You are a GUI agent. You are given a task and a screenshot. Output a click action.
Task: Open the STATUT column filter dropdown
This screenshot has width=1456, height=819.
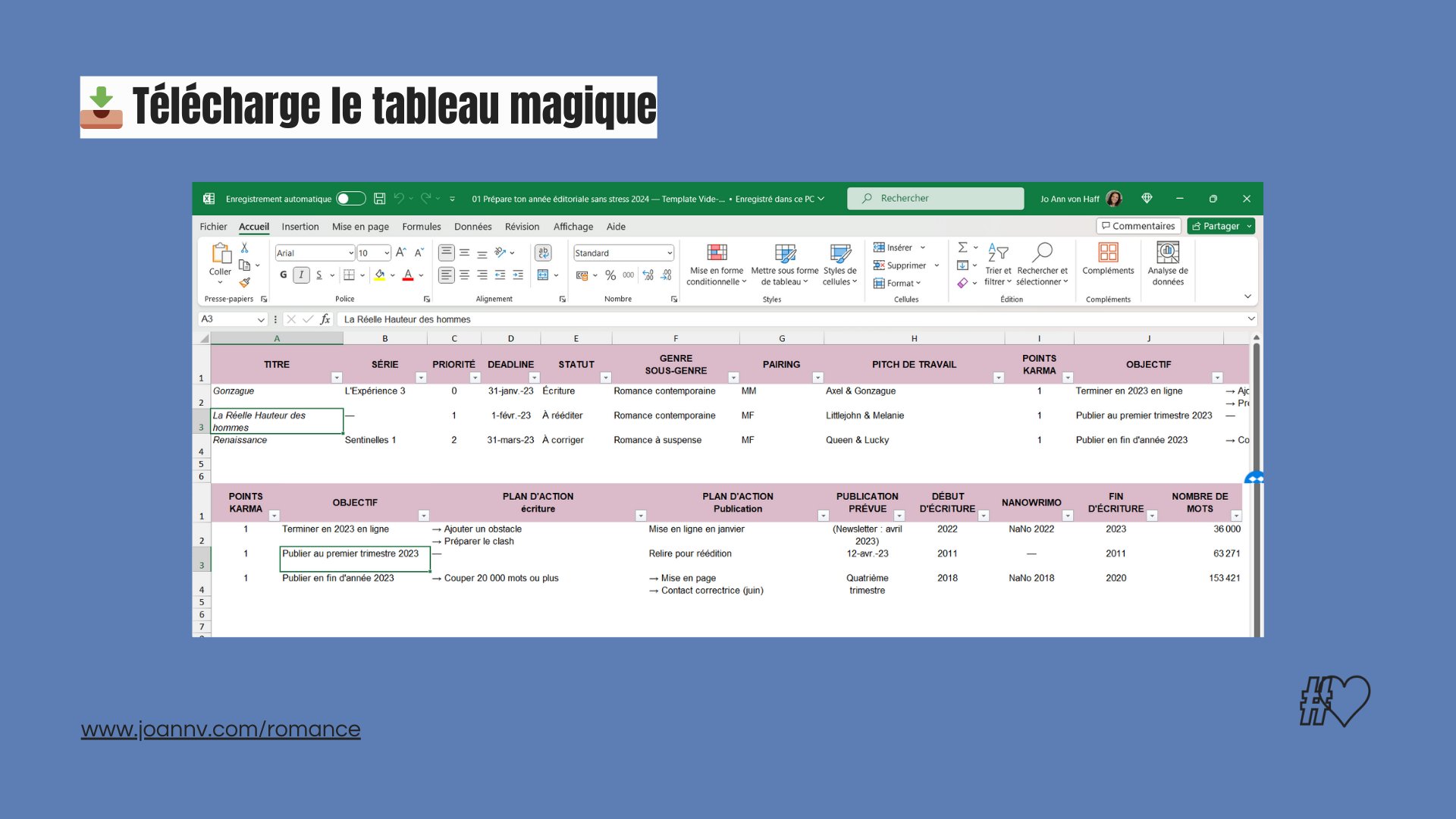pyautogui.click(x=605, y=378)
